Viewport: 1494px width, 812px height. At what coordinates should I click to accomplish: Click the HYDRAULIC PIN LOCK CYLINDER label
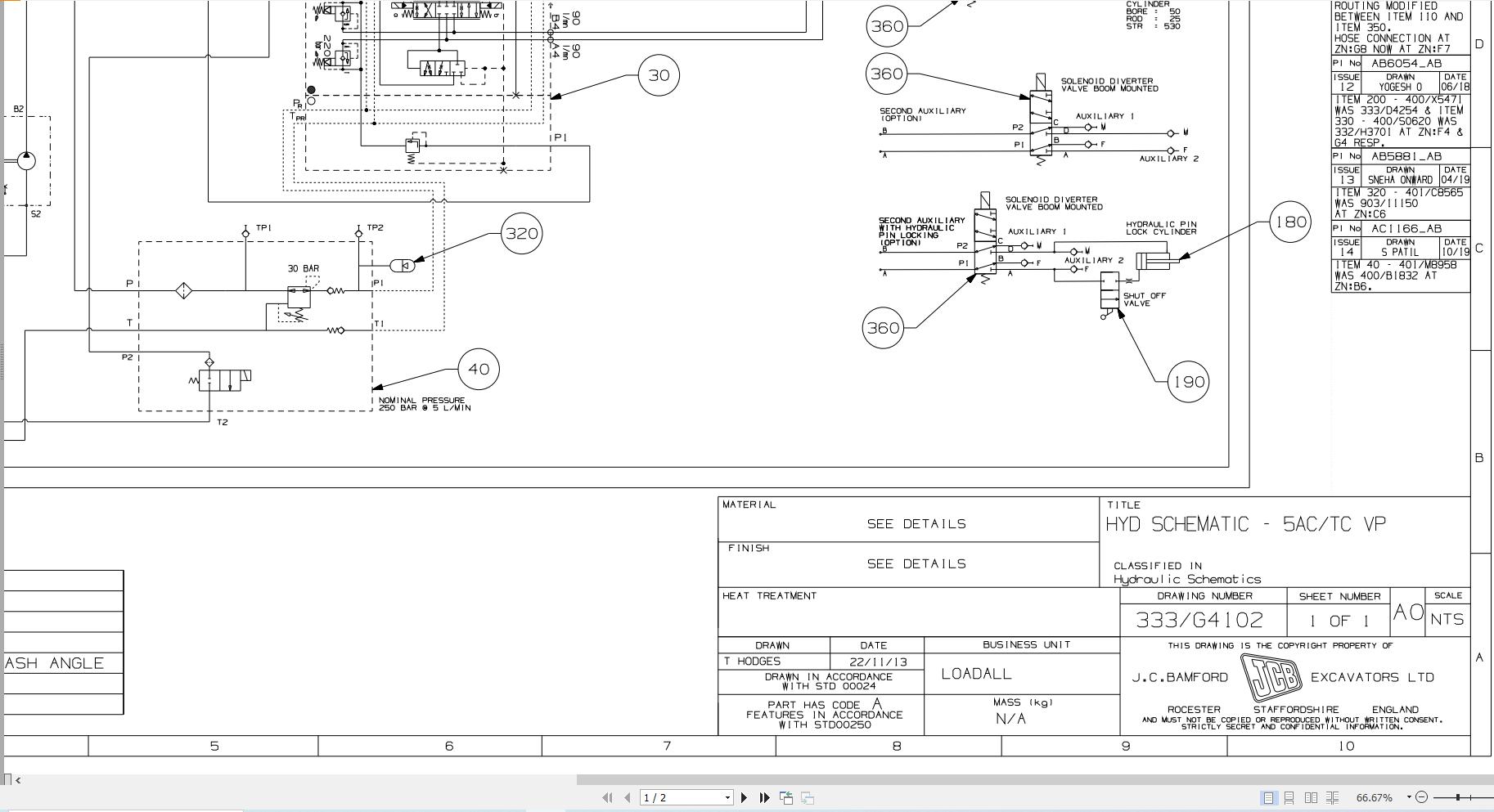1161,228
